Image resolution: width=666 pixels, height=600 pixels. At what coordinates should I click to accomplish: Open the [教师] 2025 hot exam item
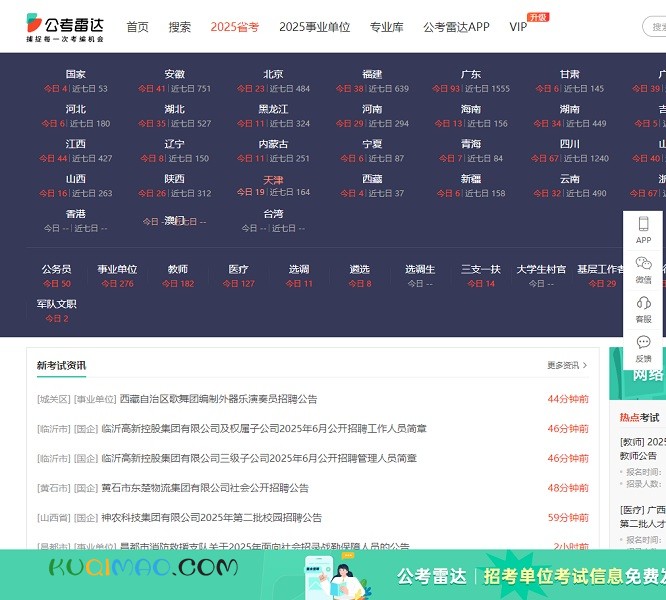(643, 448)
